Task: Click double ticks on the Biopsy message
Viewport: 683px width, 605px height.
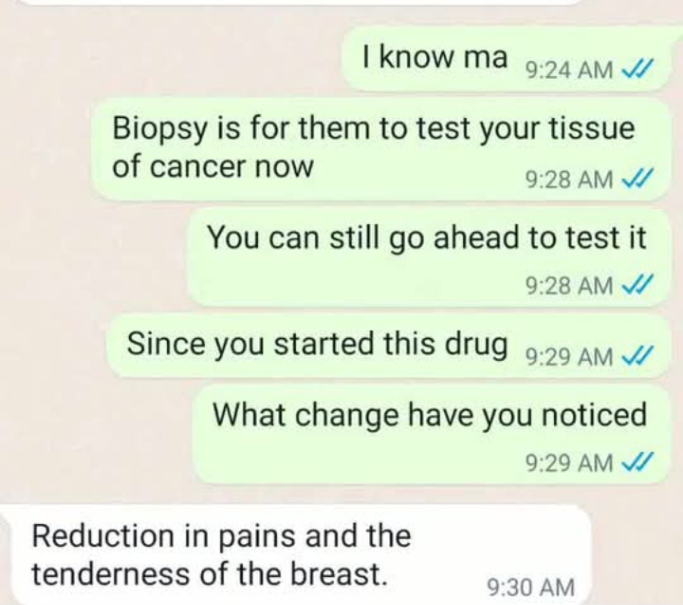Action: pos(636,179)
